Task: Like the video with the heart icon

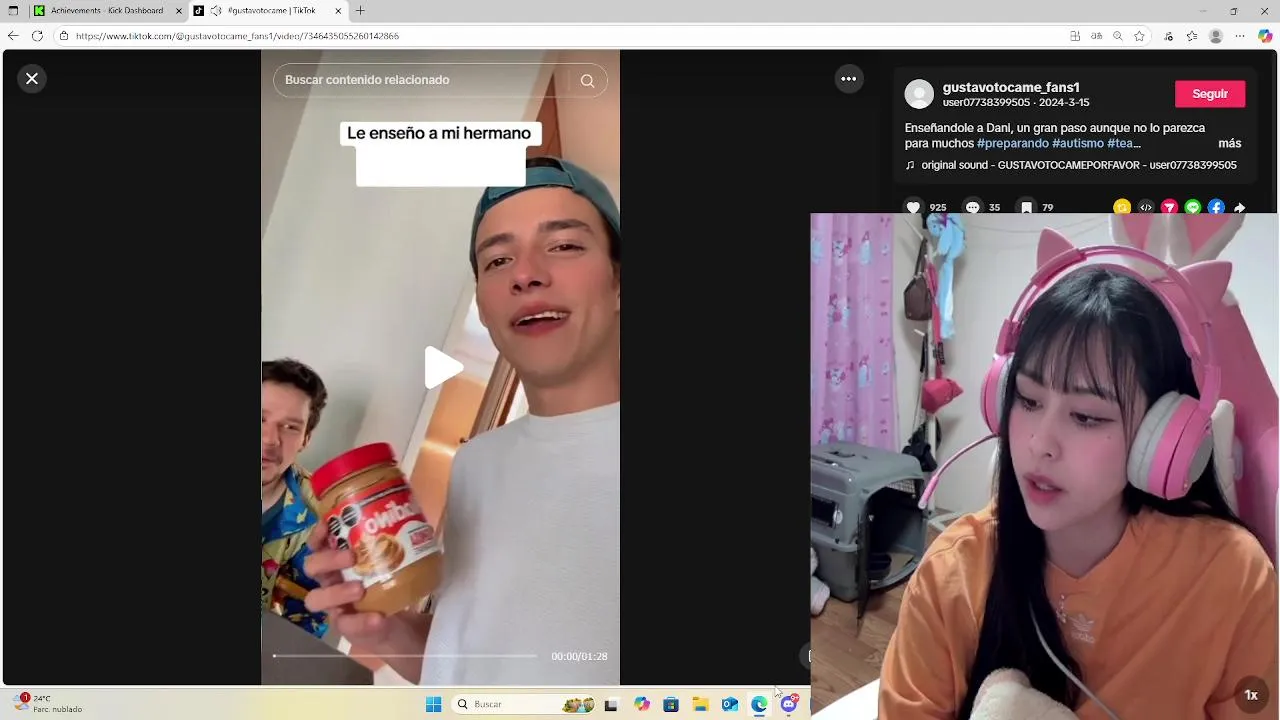Action: tap(913, 207)
